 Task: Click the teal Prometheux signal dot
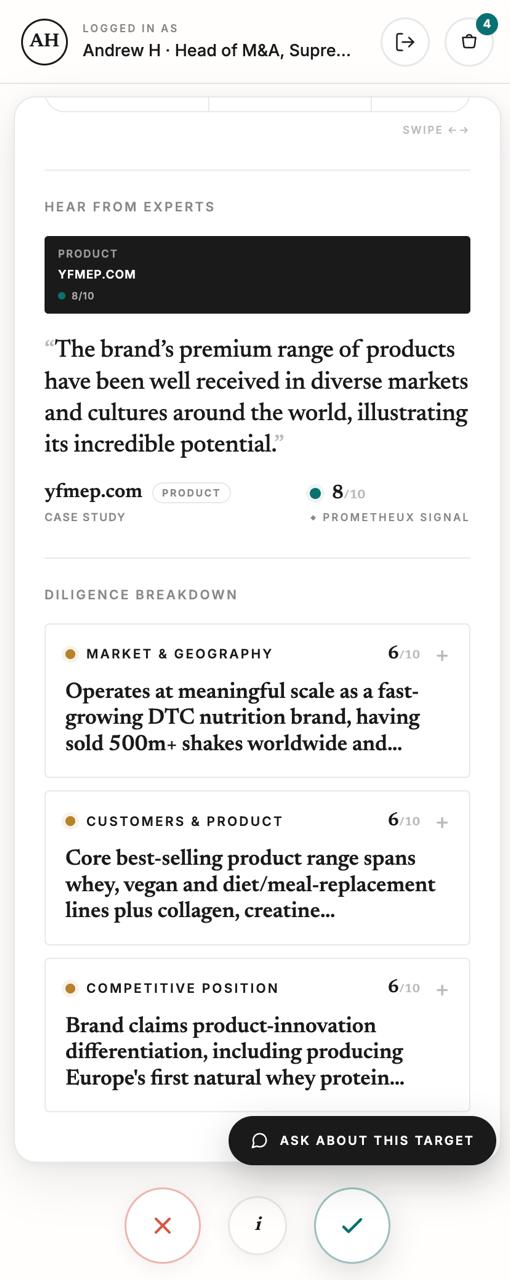pos(315,493)
